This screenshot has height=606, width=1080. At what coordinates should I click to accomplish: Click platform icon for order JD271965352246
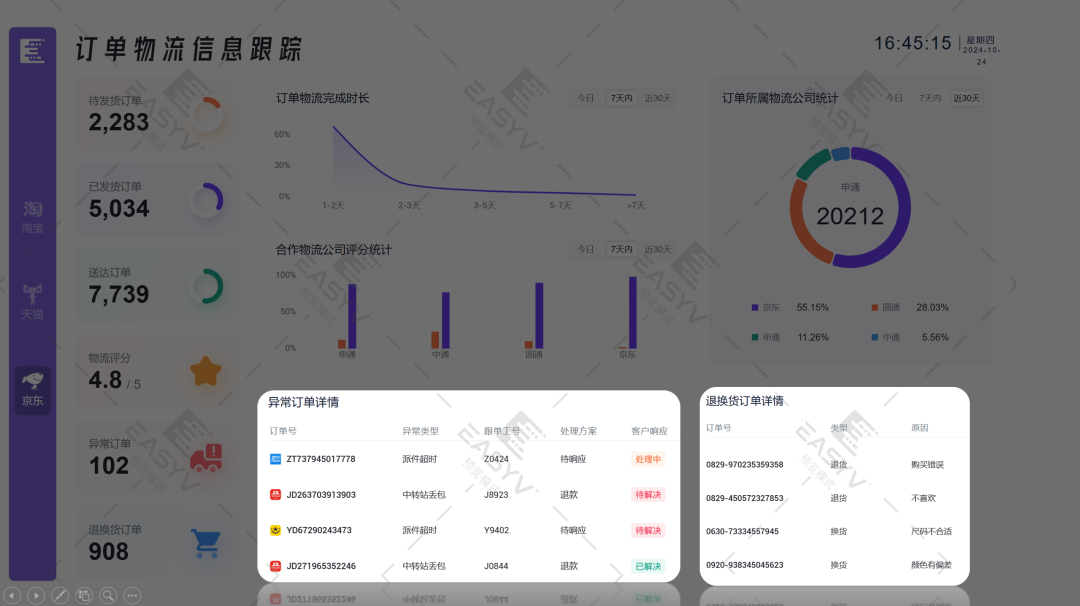[275, 566]
